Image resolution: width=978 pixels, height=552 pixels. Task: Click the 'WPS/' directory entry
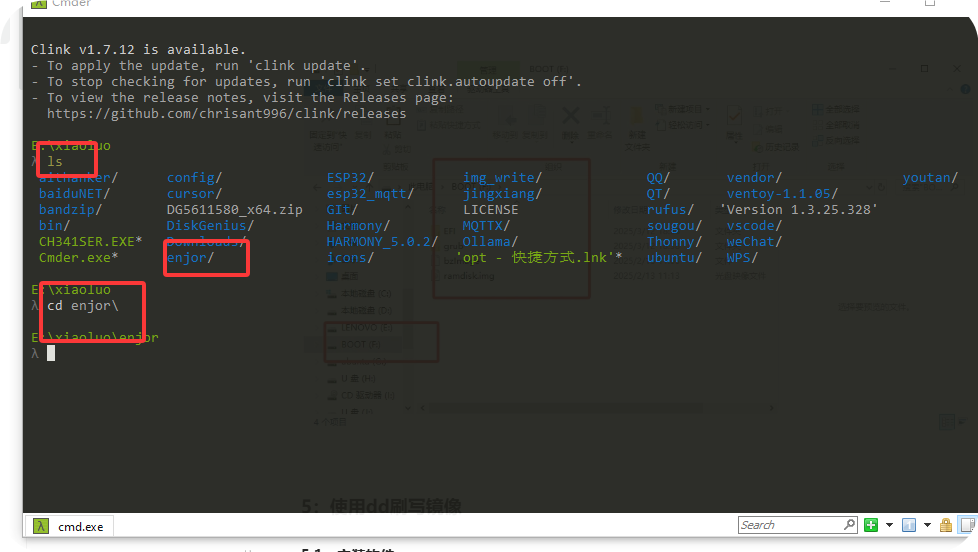click(x=742, y=258)
